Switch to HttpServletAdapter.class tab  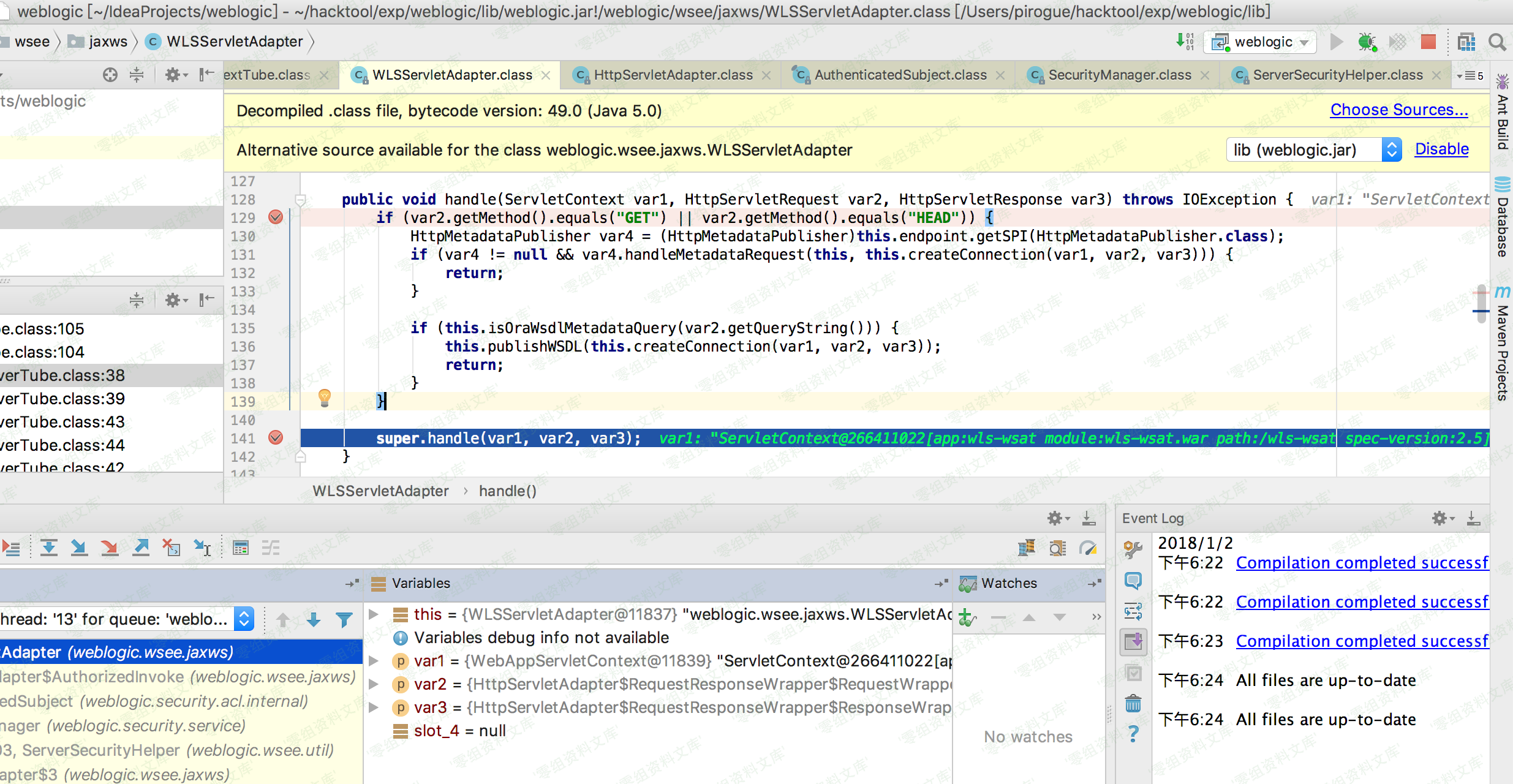[673, 75]
